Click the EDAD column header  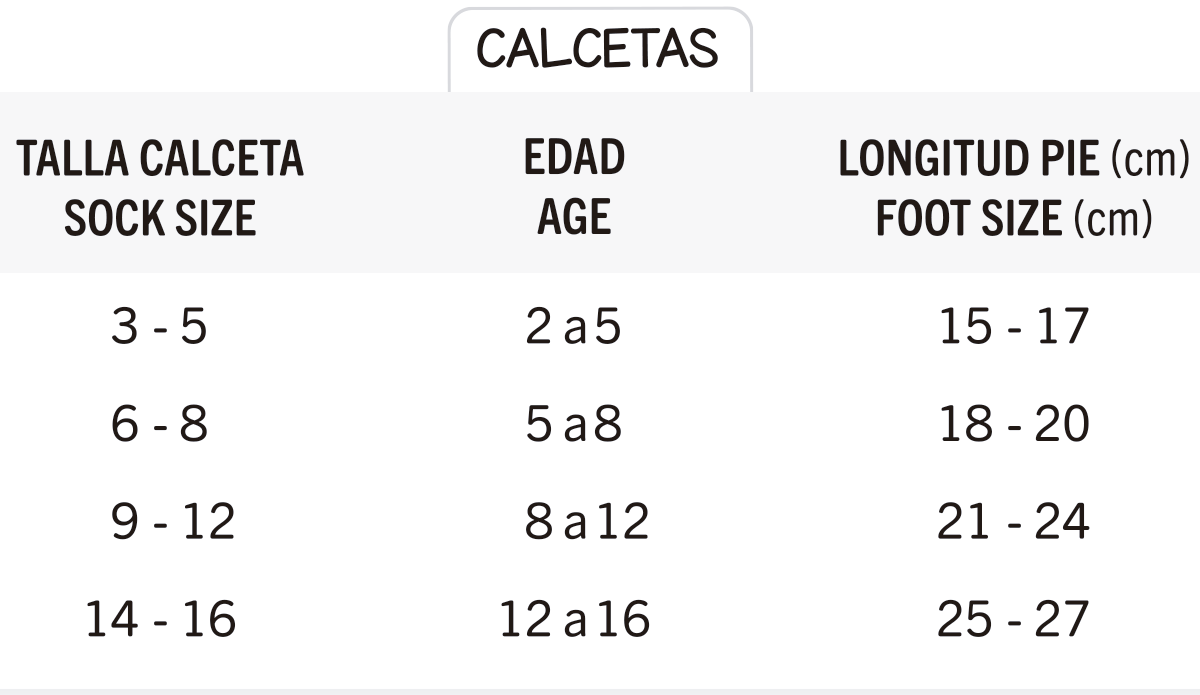575,159
